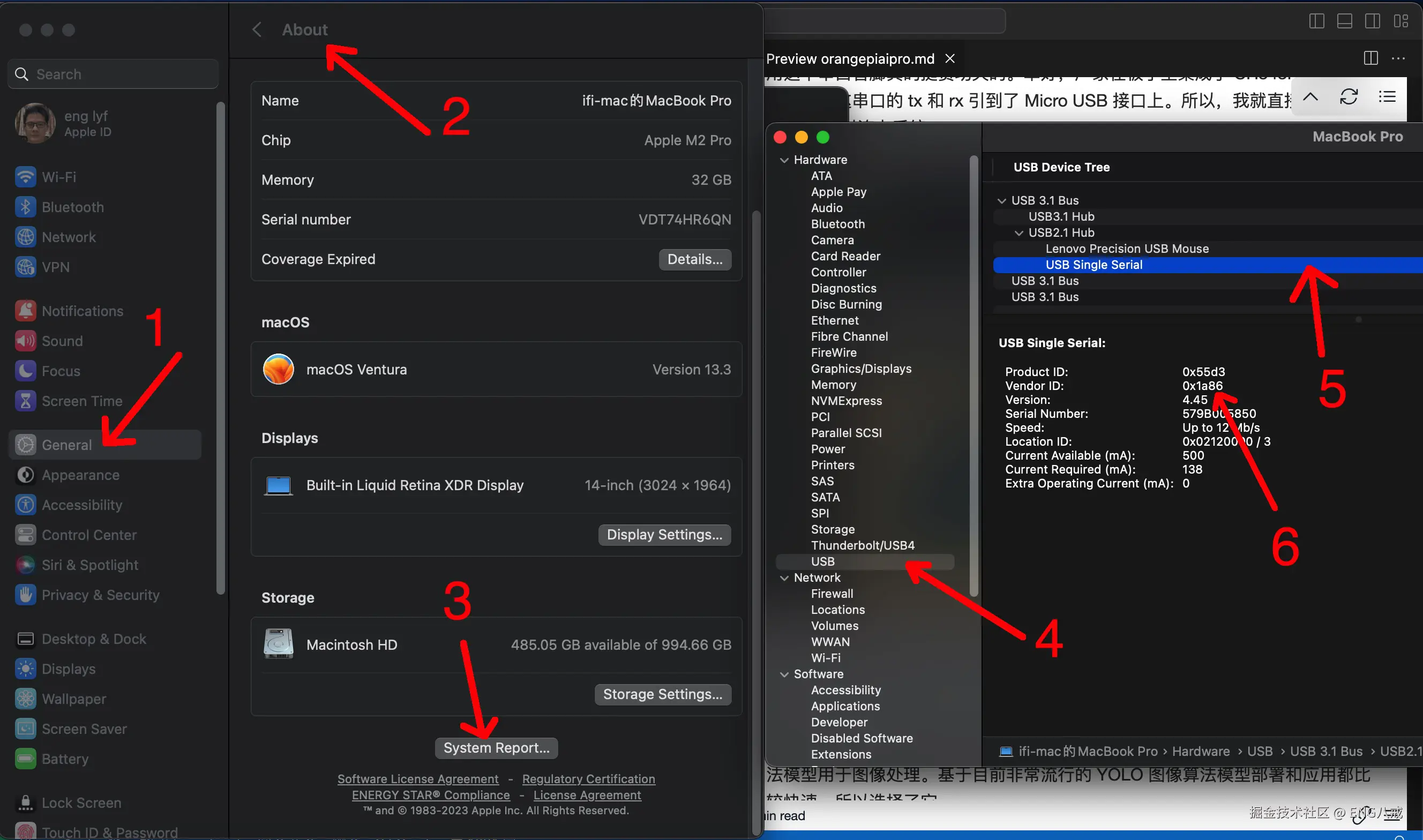The height and width of the screenshot is (840, 1423).
Task: Click the Search field in settings
Action: [113, 74]
